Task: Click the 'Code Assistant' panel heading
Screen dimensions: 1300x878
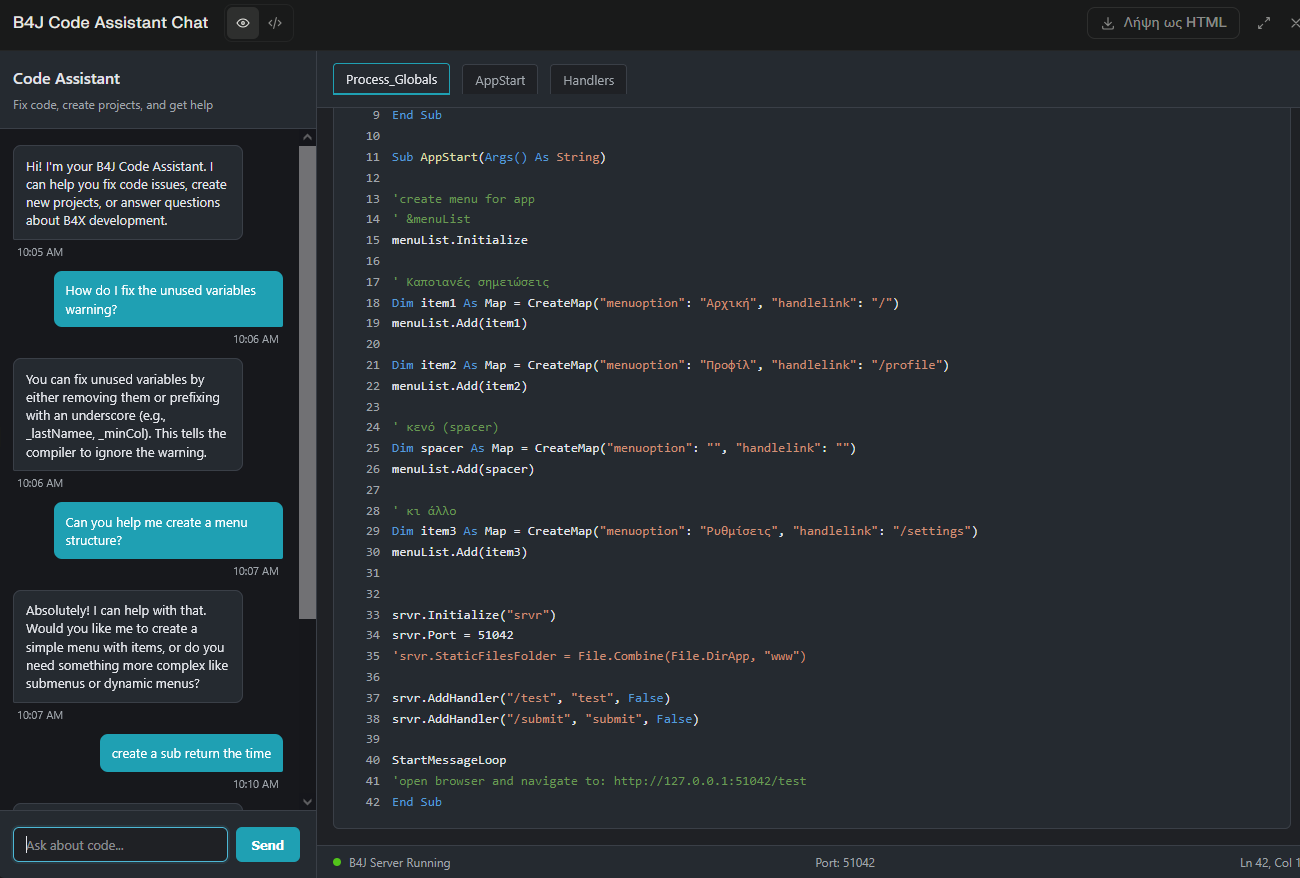Action: click(66, 79)
